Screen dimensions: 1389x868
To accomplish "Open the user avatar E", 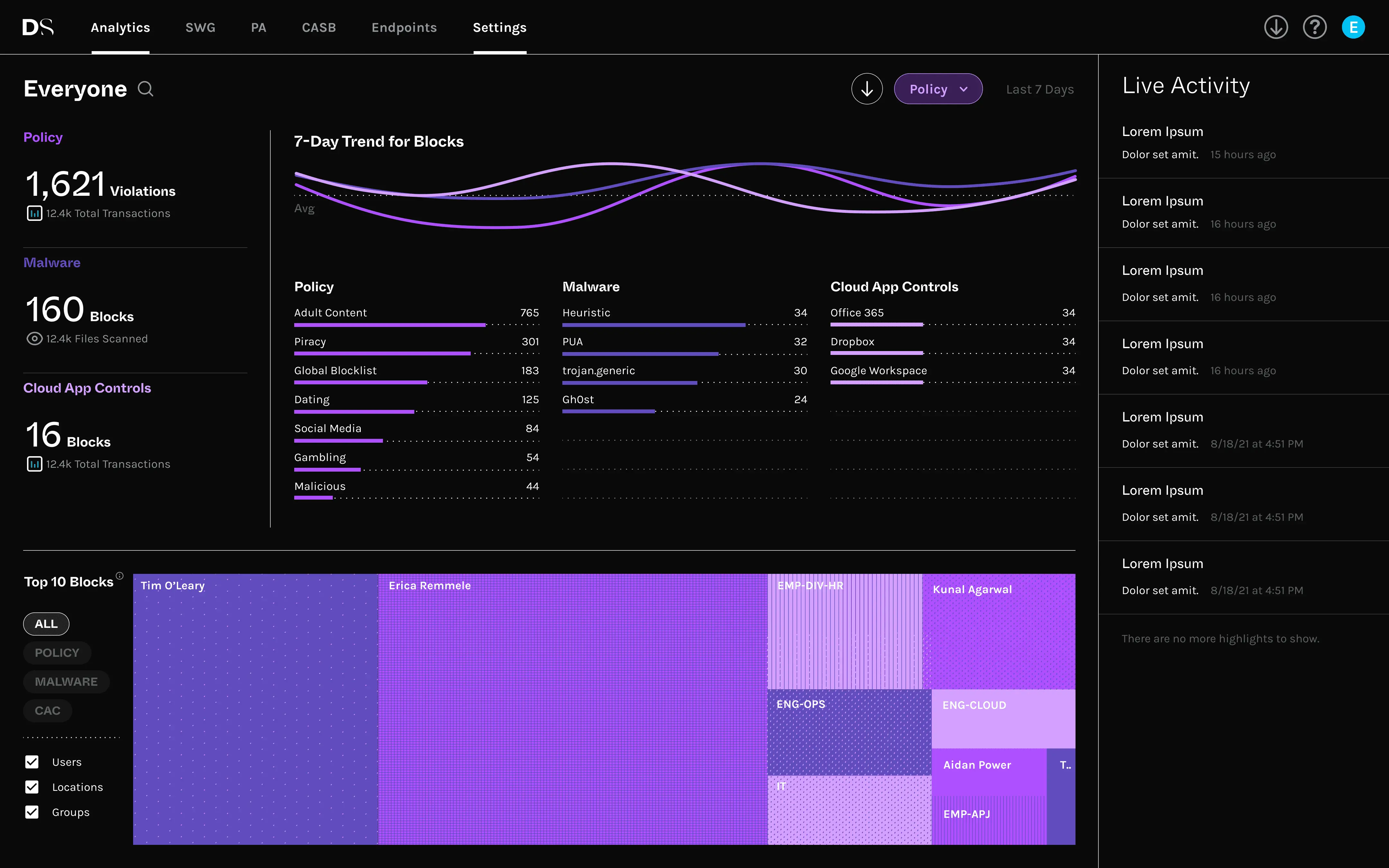I will 1353,27.
